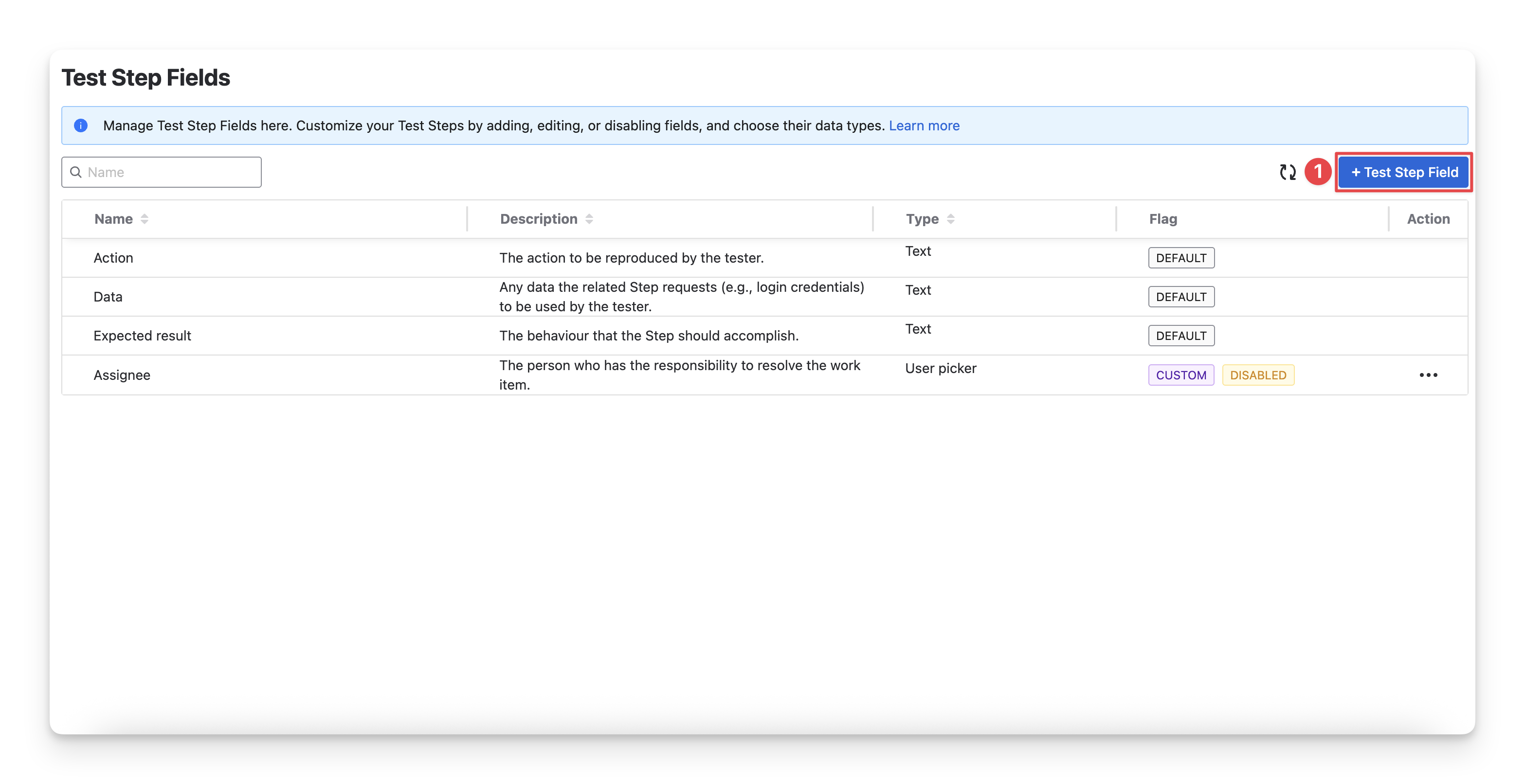Open the Learn more link

coord(924,125)
